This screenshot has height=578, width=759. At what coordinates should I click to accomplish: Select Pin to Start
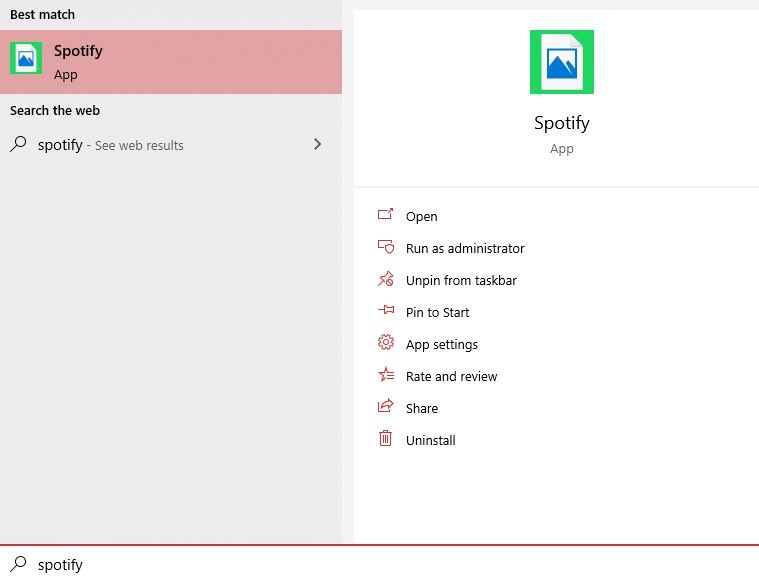coord(438,312)
